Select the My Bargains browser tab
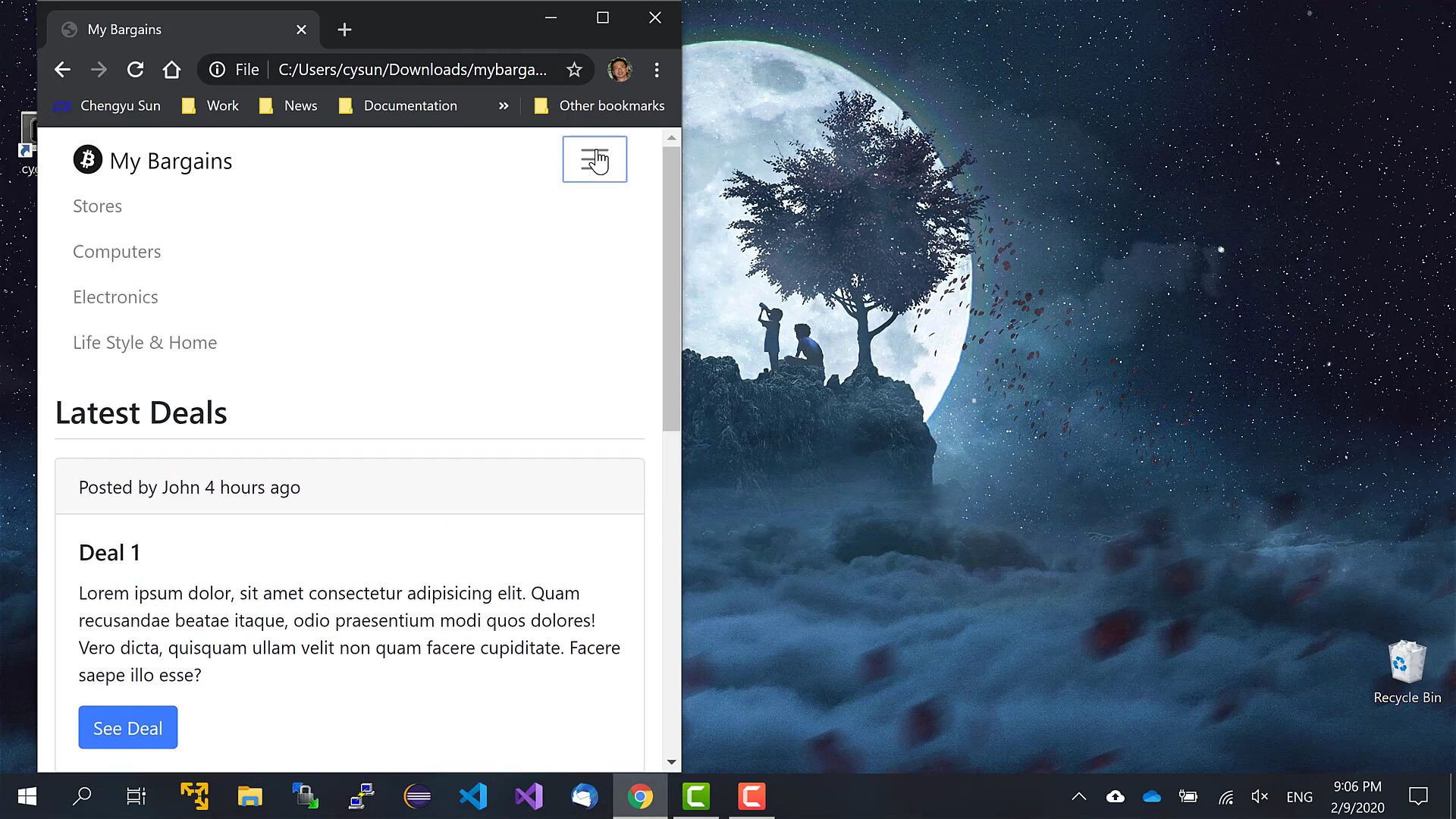 (183, 30)
